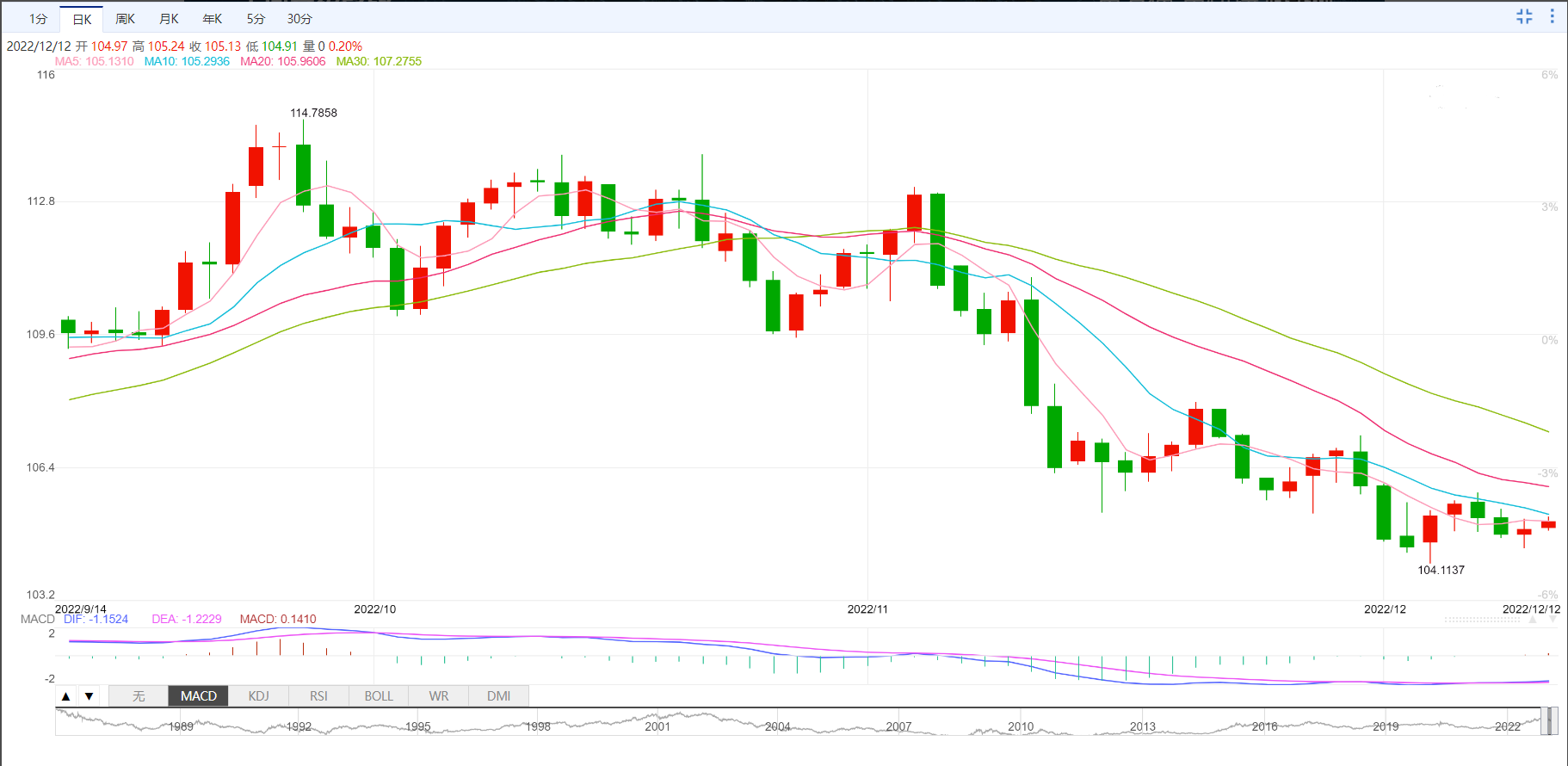The width and height of the screenshot is (1568, 766).
Task: Select the 年K yearly chart tab
Action: 213,19
